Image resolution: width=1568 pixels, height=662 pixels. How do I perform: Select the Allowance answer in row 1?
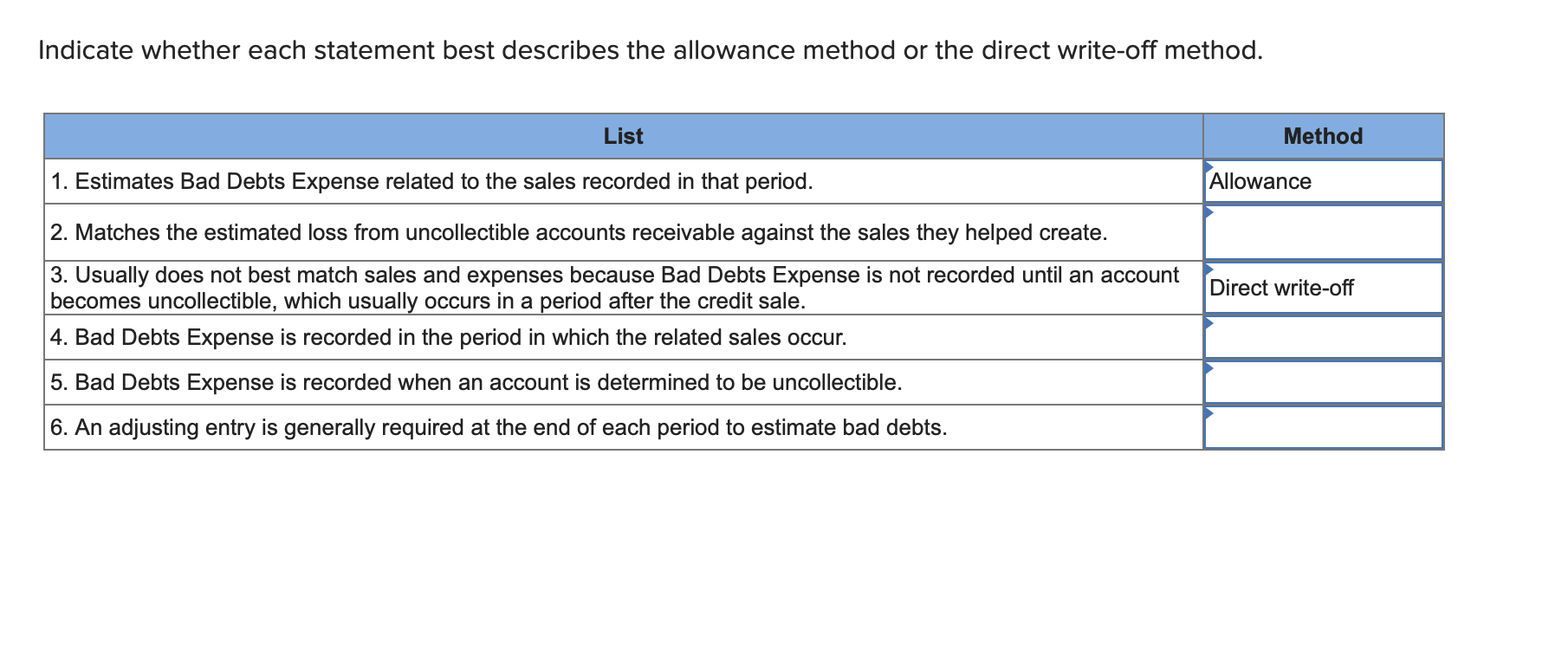click(x=1261, y=182)
